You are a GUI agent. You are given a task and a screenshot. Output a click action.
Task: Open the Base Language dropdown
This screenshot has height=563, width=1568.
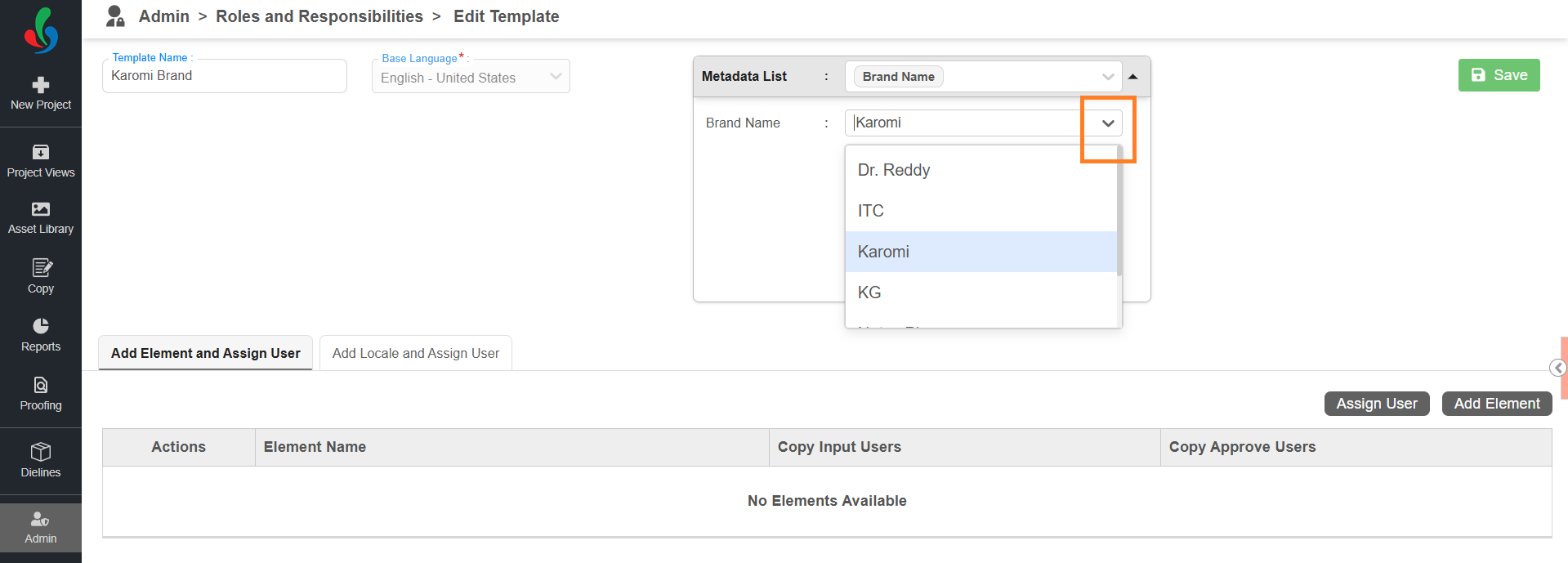[x=556, y=77]
